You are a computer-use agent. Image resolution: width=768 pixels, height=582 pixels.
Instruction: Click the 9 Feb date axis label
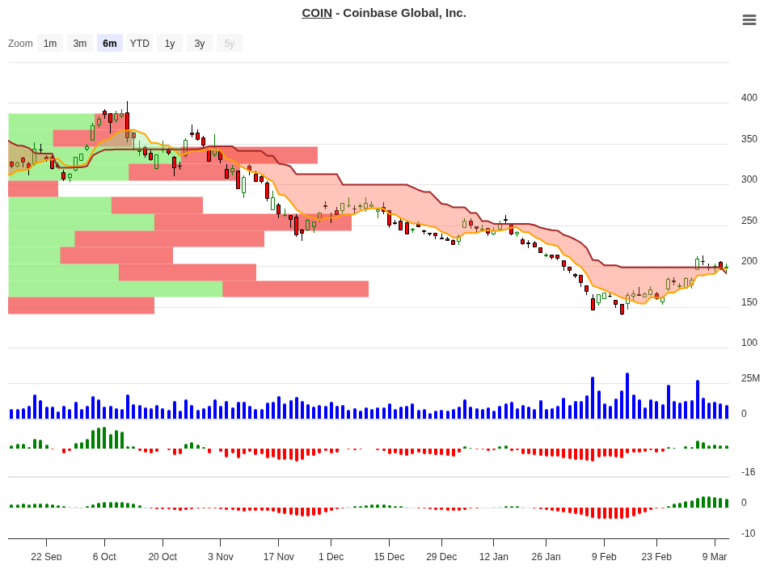coord(604,557)
